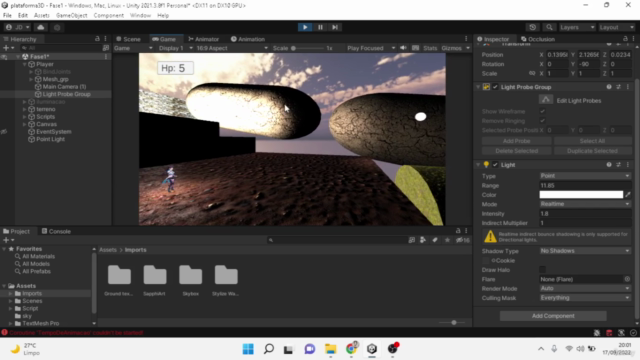Toggle Gizmos in Game view
This screenshot has height=360, width=640.
[451, 48]
